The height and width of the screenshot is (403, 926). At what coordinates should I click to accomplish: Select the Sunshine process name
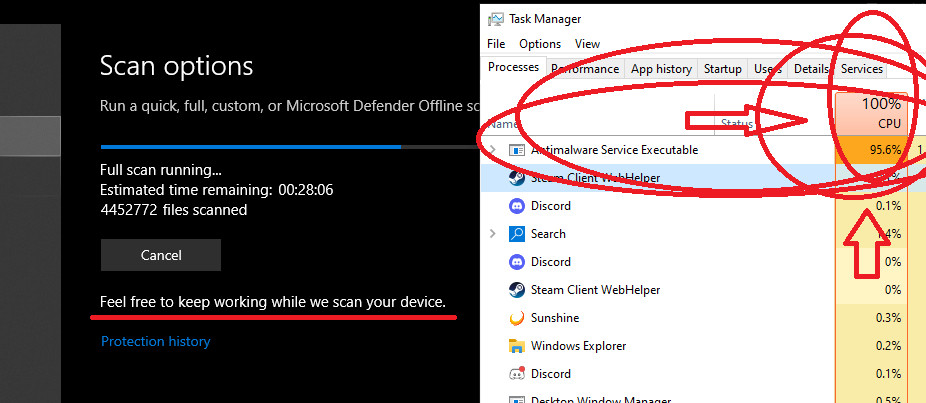click(x=555, y=318)
